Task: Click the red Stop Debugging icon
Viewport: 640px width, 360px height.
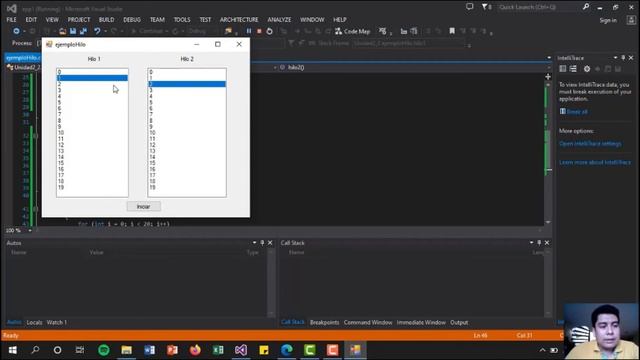Action: pyautogui.click(x=259, y=31)
